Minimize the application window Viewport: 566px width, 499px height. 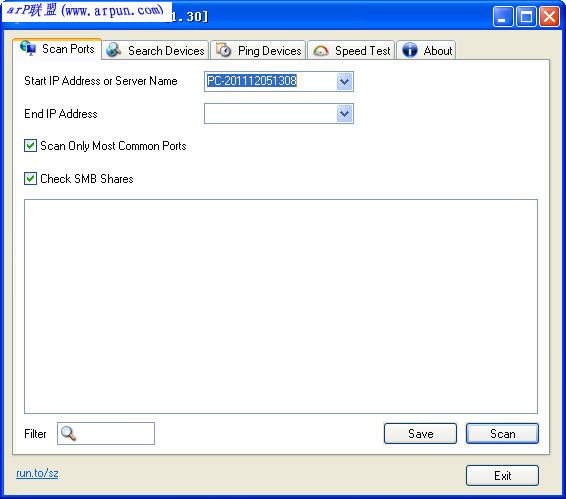coord(503,16)
